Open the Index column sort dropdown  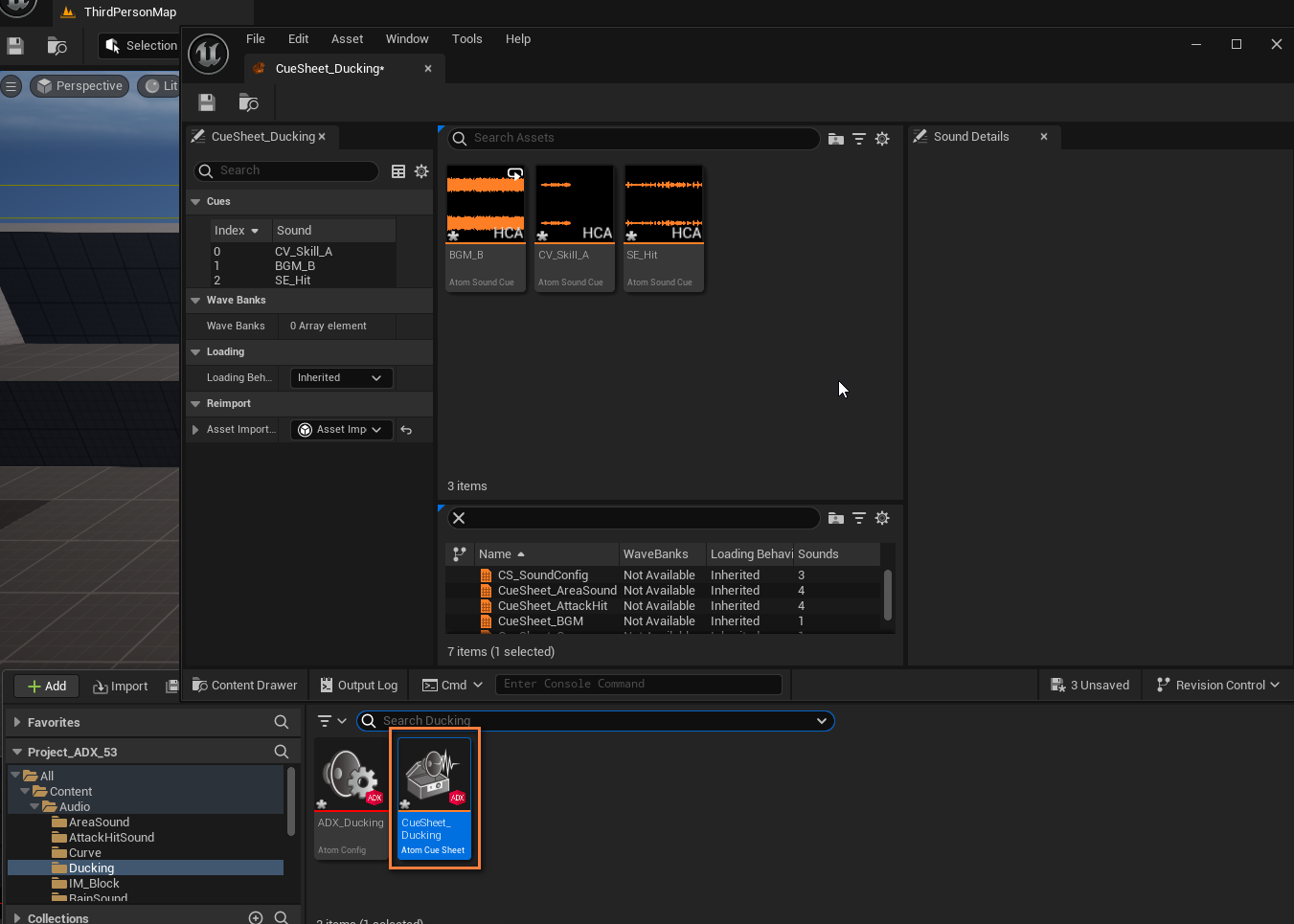pyautogui.click(x=255, y=231)
